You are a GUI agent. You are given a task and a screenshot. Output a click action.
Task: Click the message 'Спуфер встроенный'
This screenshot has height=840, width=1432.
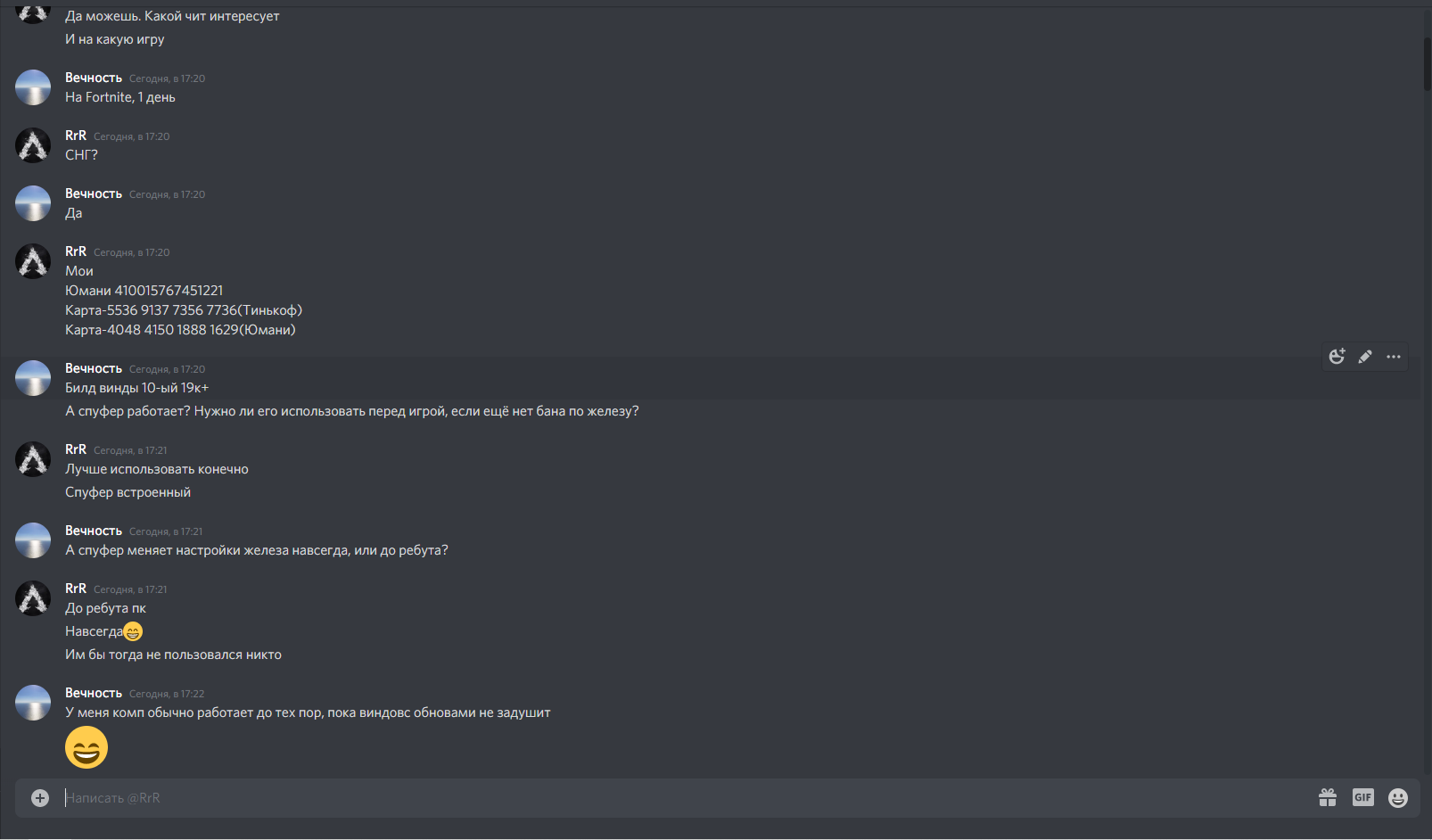point(128,492)
